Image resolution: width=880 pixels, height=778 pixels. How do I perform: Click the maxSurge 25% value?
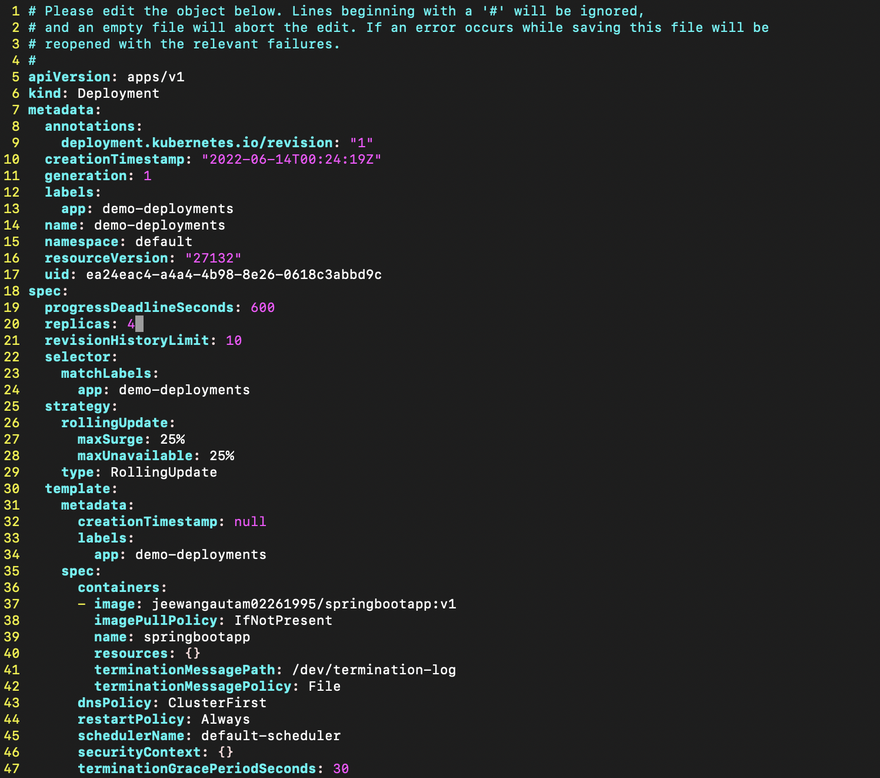[x=167, y=439]
